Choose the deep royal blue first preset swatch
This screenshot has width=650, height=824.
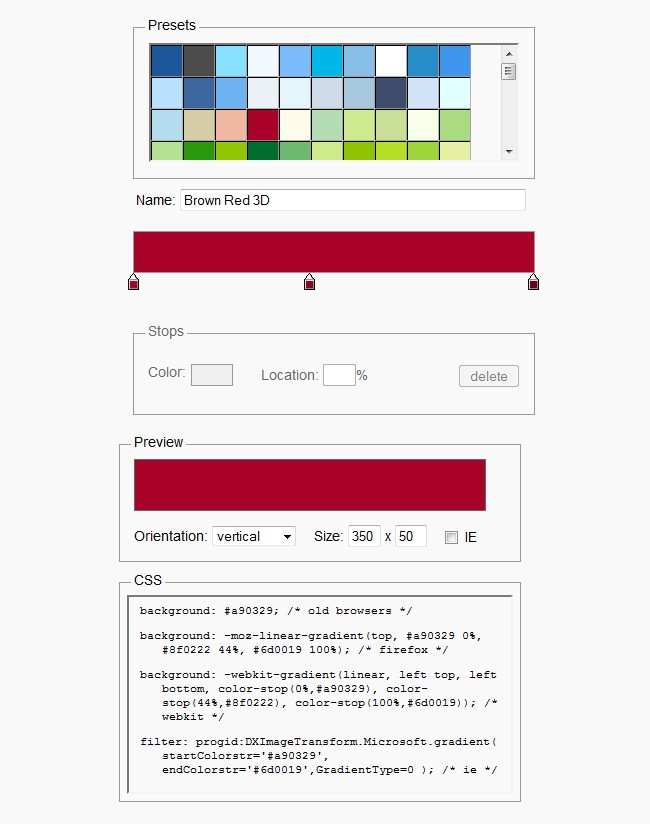(167, 61)
